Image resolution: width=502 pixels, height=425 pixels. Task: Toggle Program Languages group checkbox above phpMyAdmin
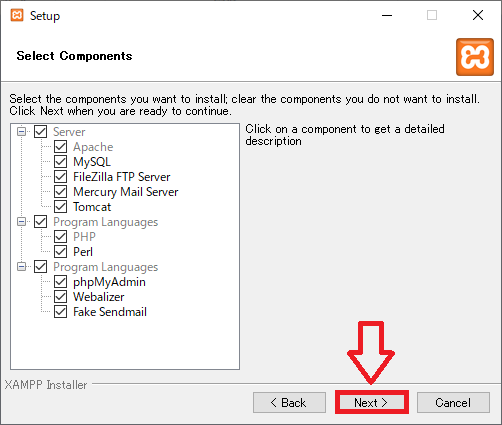pyautogui.click(x=40, y=267)
